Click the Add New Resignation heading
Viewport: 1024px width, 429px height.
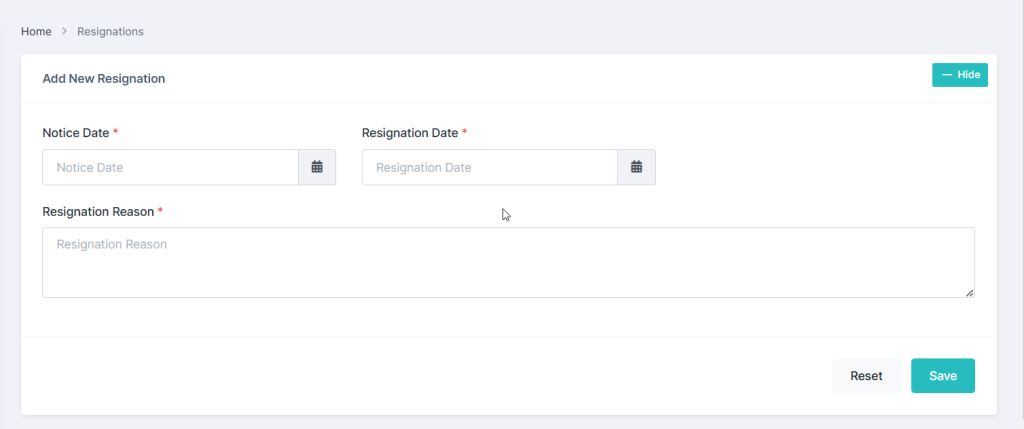[x=104, y=78]
